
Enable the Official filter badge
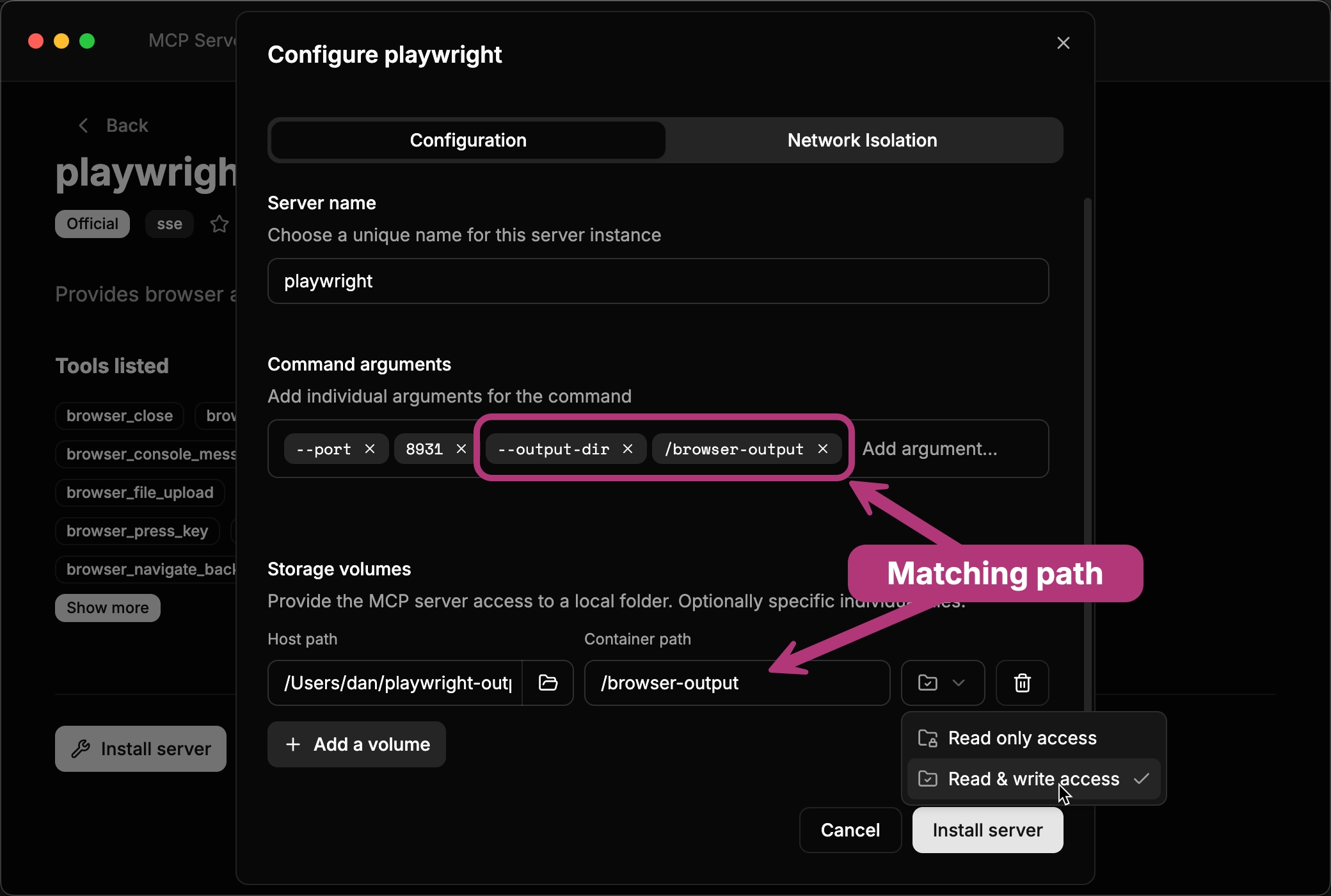[x=92, y=224]
